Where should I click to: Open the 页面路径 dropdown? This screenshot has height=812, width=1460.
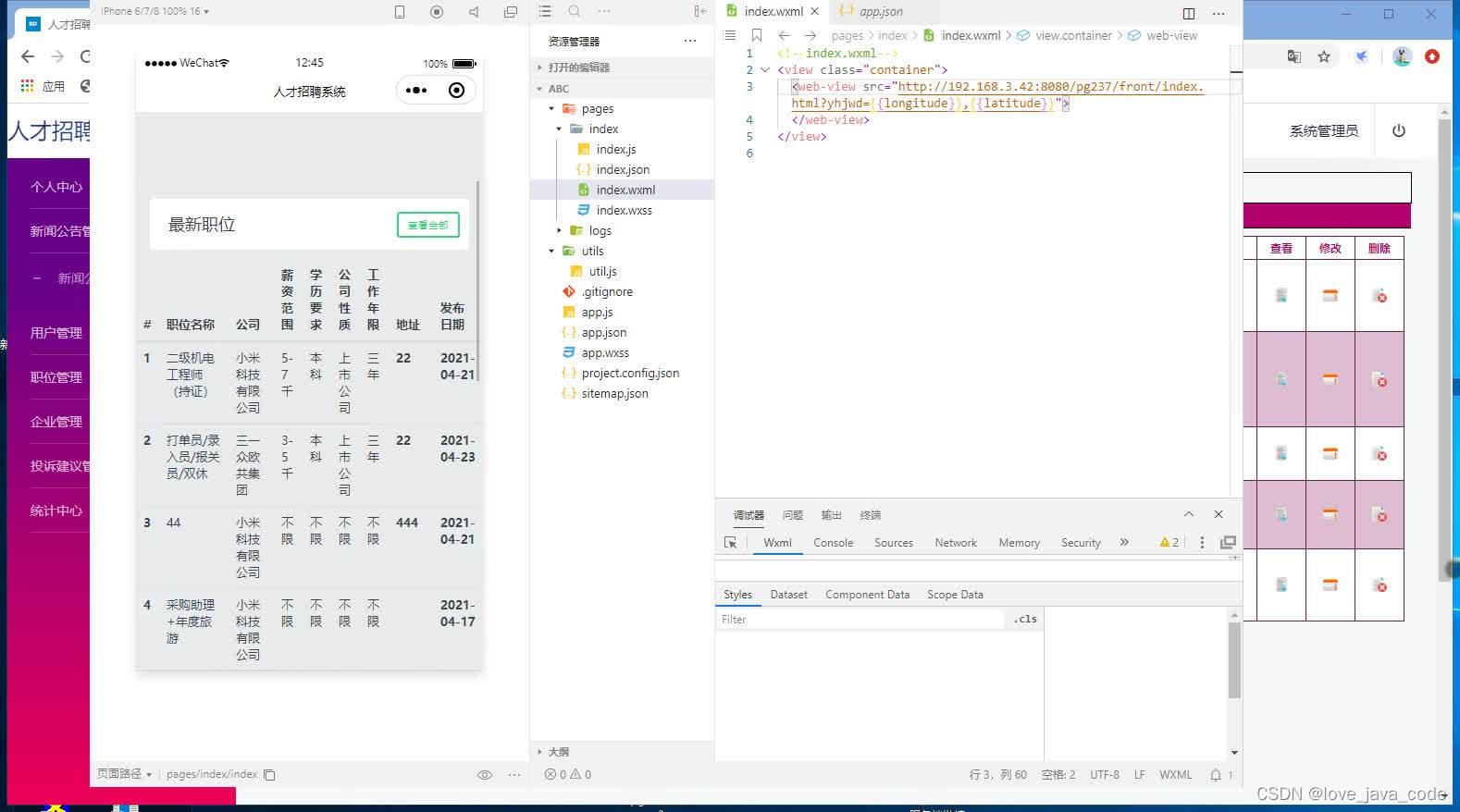[124, 774]
